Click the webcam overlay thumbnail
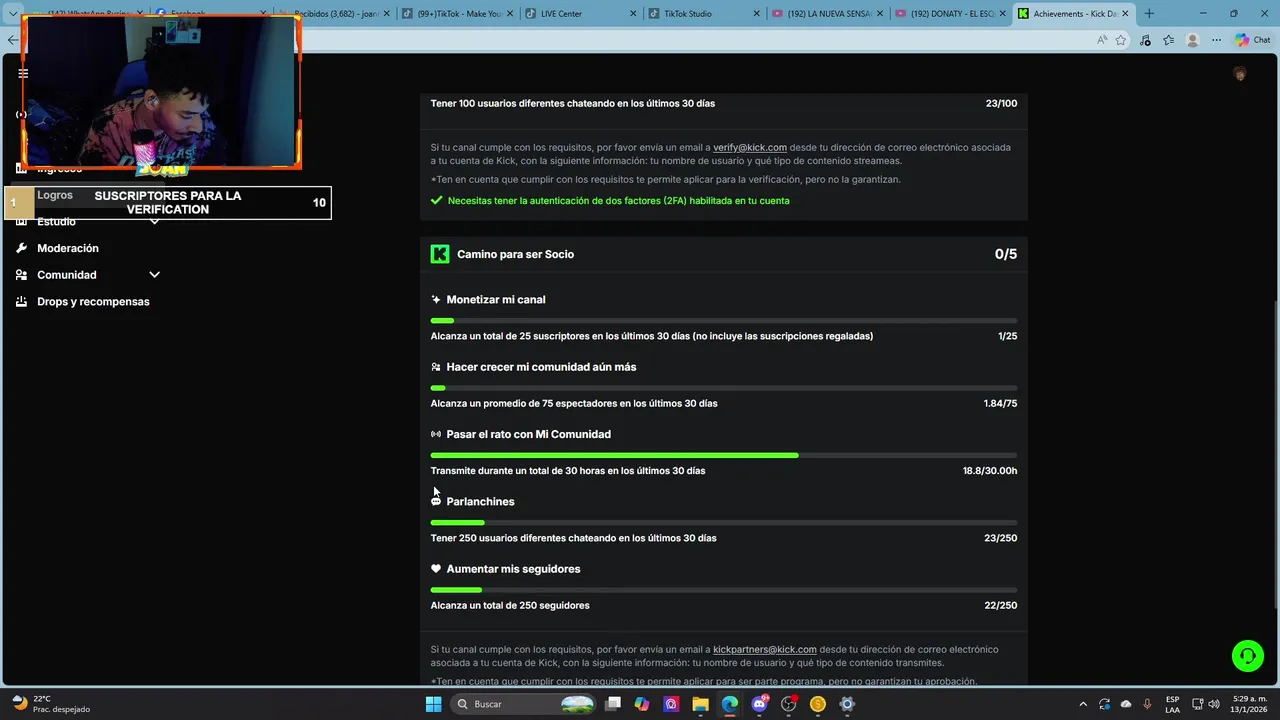Viewport: 1280px width, 720px height. coord(161,92)
